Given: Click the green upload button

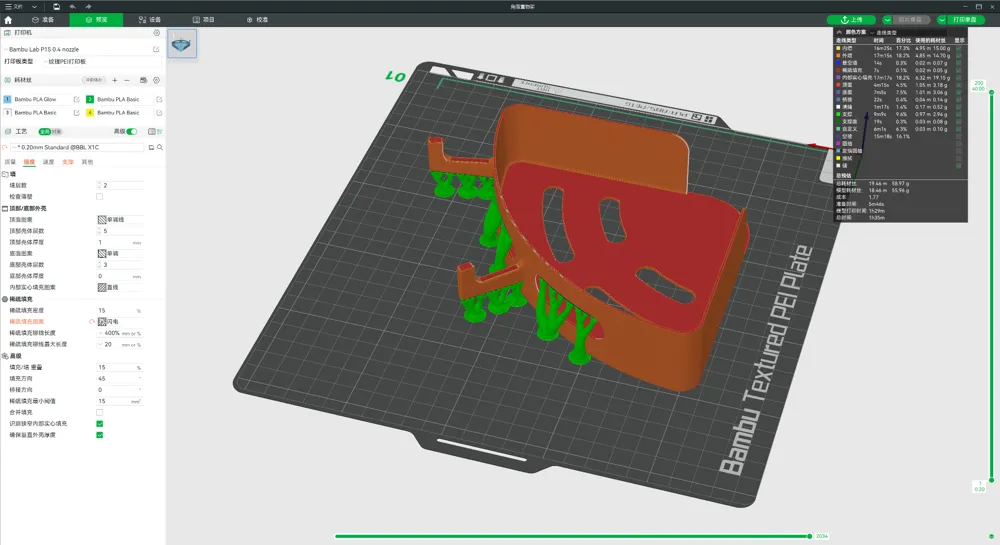Looking at the screenshot, I should [x=851, y=20].
